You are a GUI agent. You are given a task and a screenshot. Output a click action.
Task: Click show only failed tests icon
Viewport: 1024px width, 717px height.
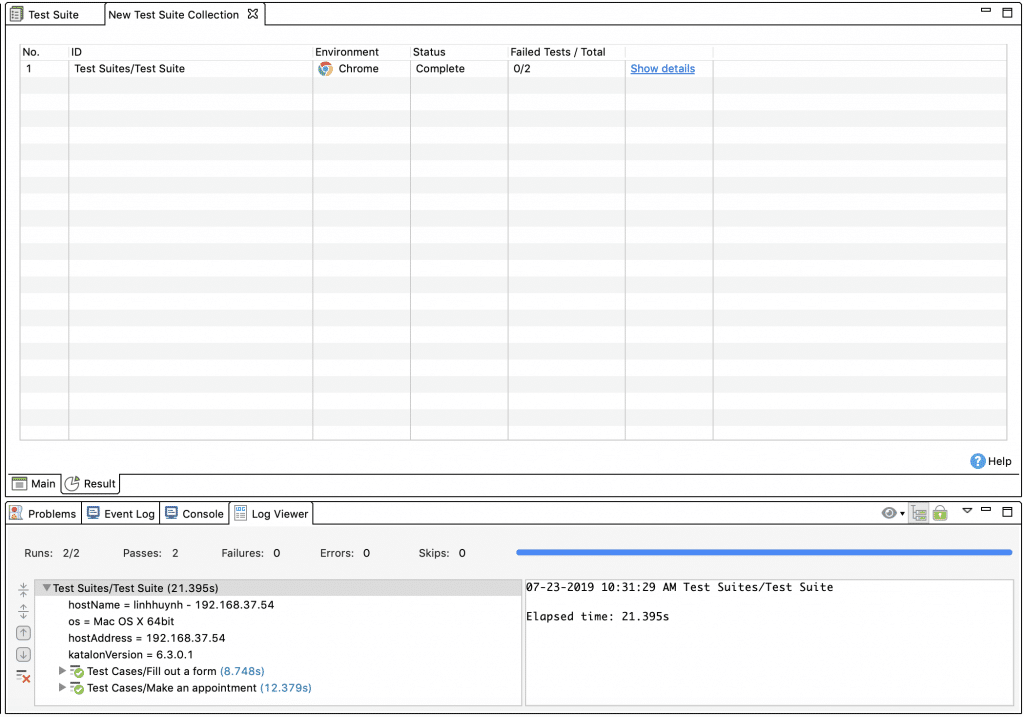24,676
